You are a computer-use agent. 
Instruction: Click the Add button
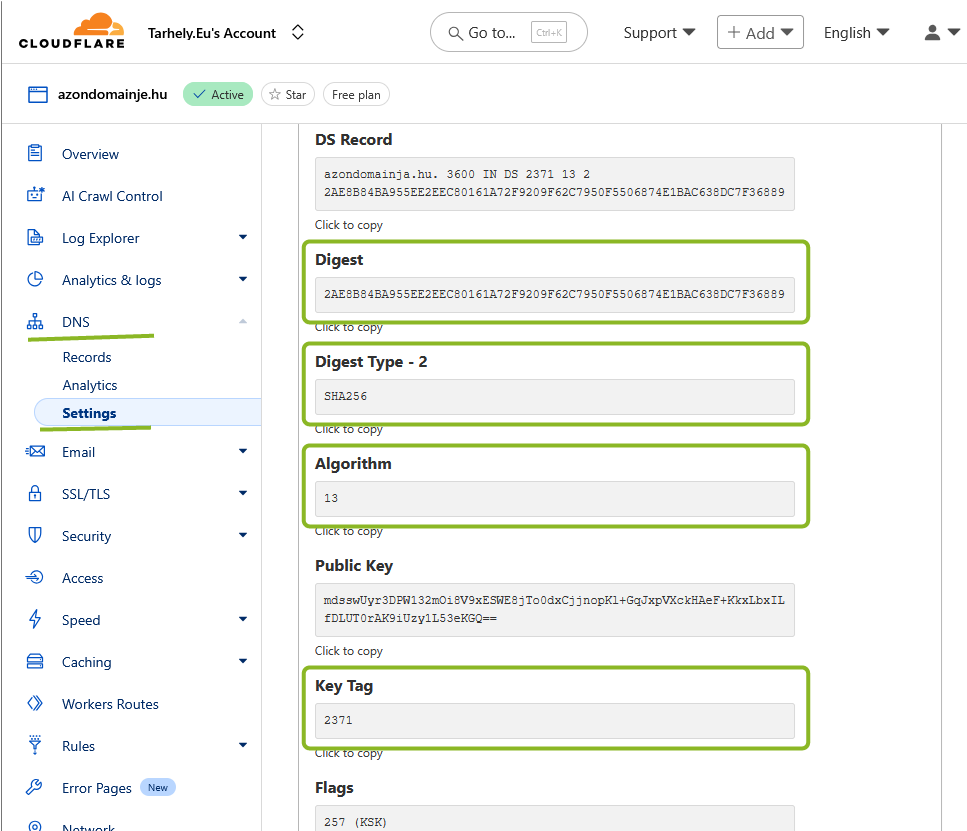[760, 33]
